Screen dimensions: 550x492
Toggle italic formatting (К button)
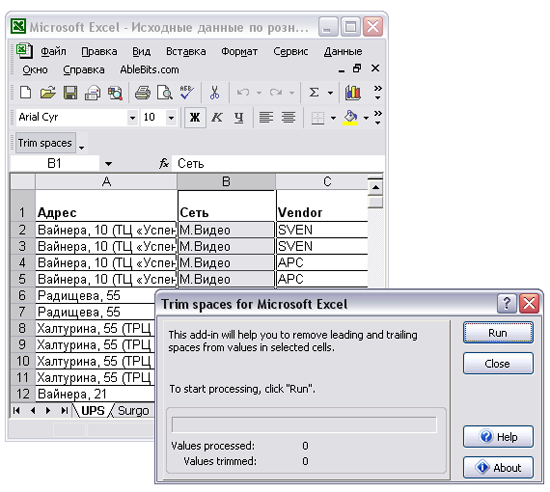217,117
